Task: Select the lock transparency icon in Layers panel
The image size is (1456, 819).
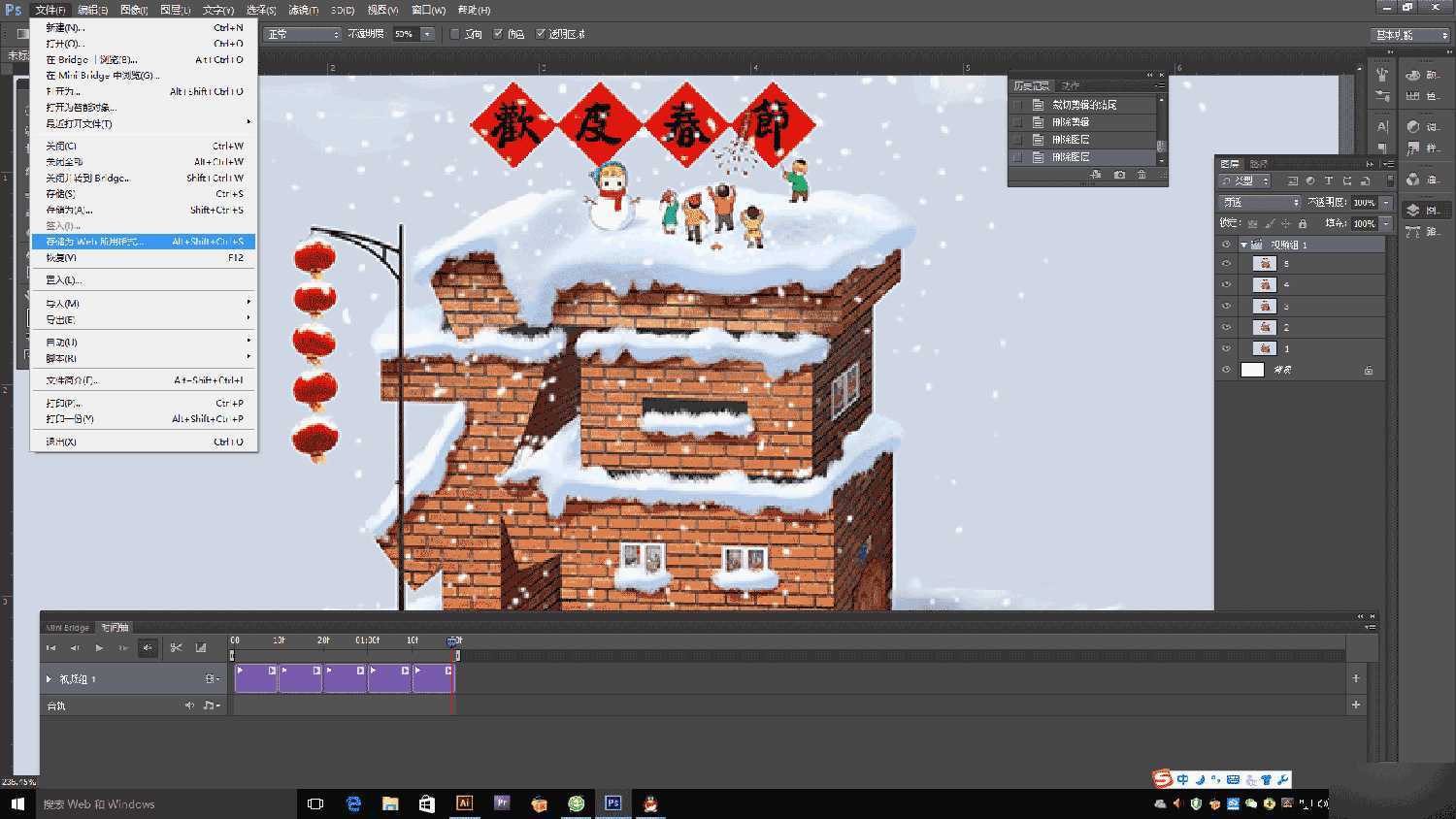Action: click(1250, 222)
